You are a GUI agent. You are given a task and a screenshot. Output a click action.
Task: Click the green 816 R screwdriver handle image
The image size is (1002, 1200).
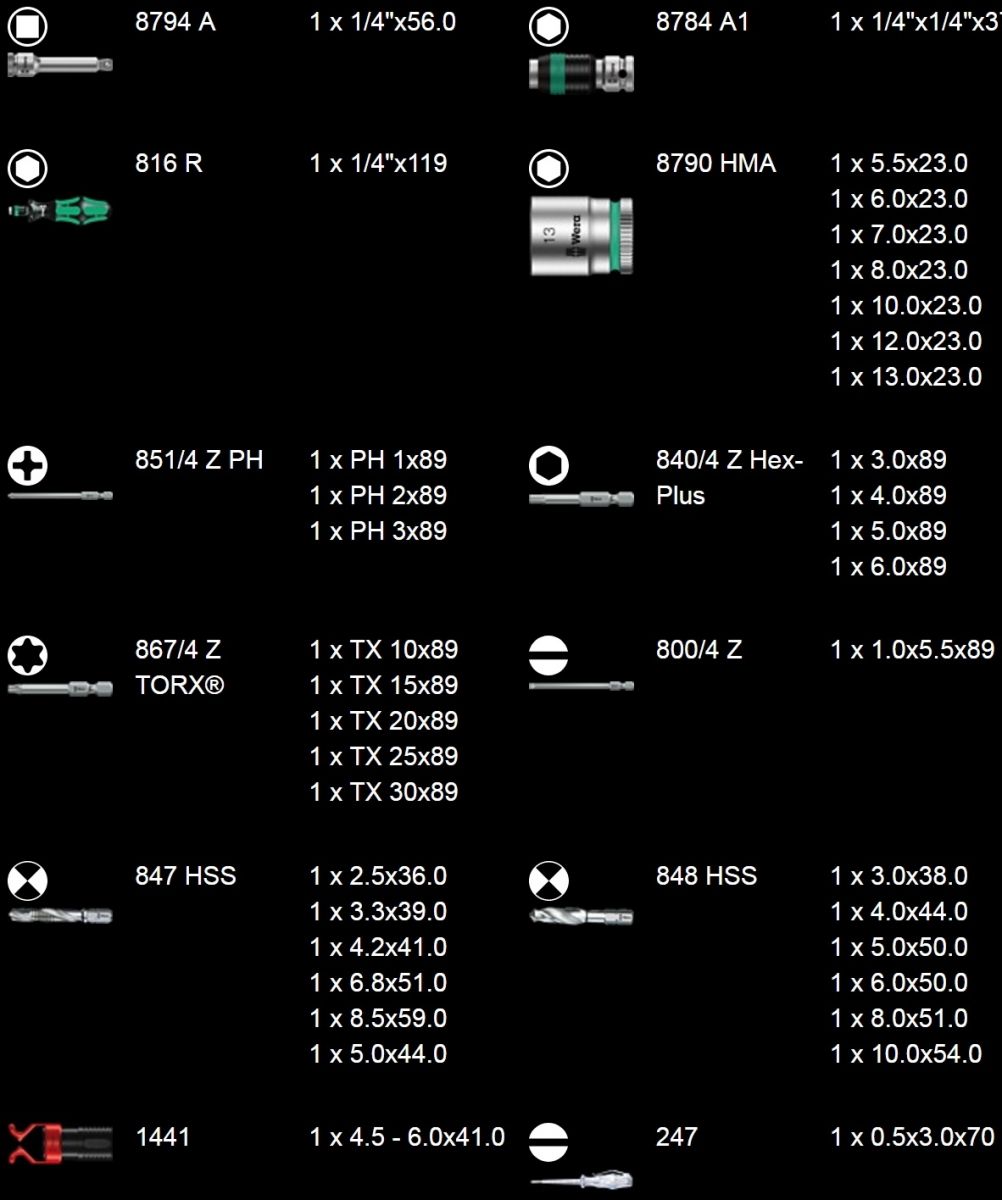[x=61, y=211]
